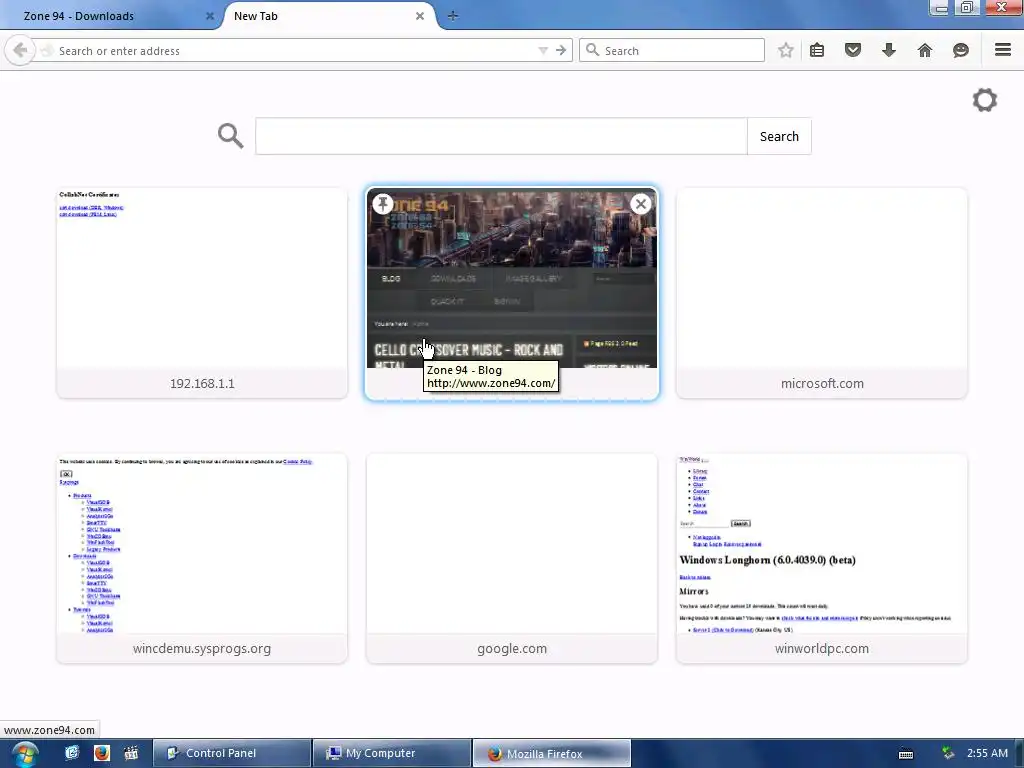Open a new tab with plus button
The image size is (1024, 768).
453,16
